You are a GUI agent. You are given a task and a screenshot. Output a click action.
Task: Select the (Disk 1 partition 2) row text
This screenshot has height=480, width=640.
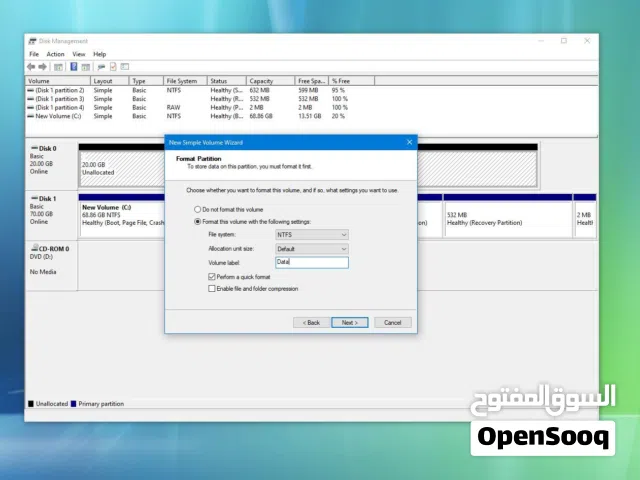pos(60,90)
